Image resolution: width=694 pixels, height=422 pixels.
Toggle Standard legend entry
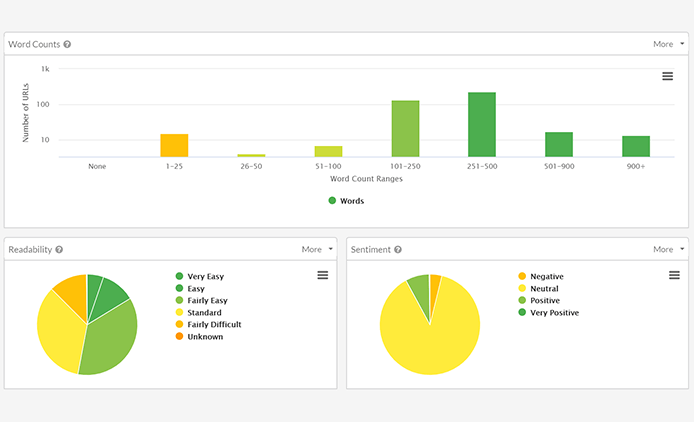pyautogui.click(x=198, y=312)
